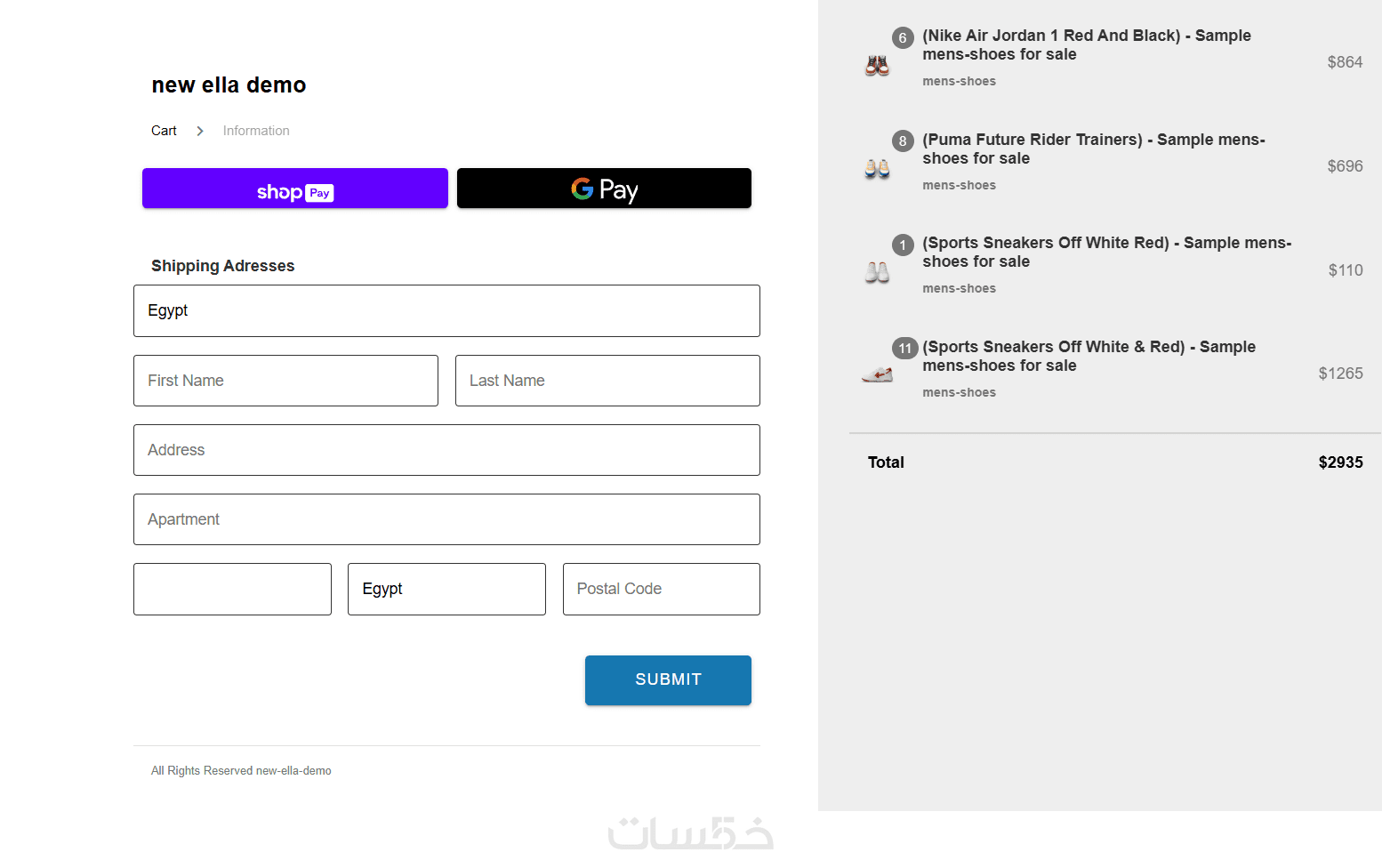
Task: Open the Egypt dropdown beside Postal Code
Action: [446, 589]
